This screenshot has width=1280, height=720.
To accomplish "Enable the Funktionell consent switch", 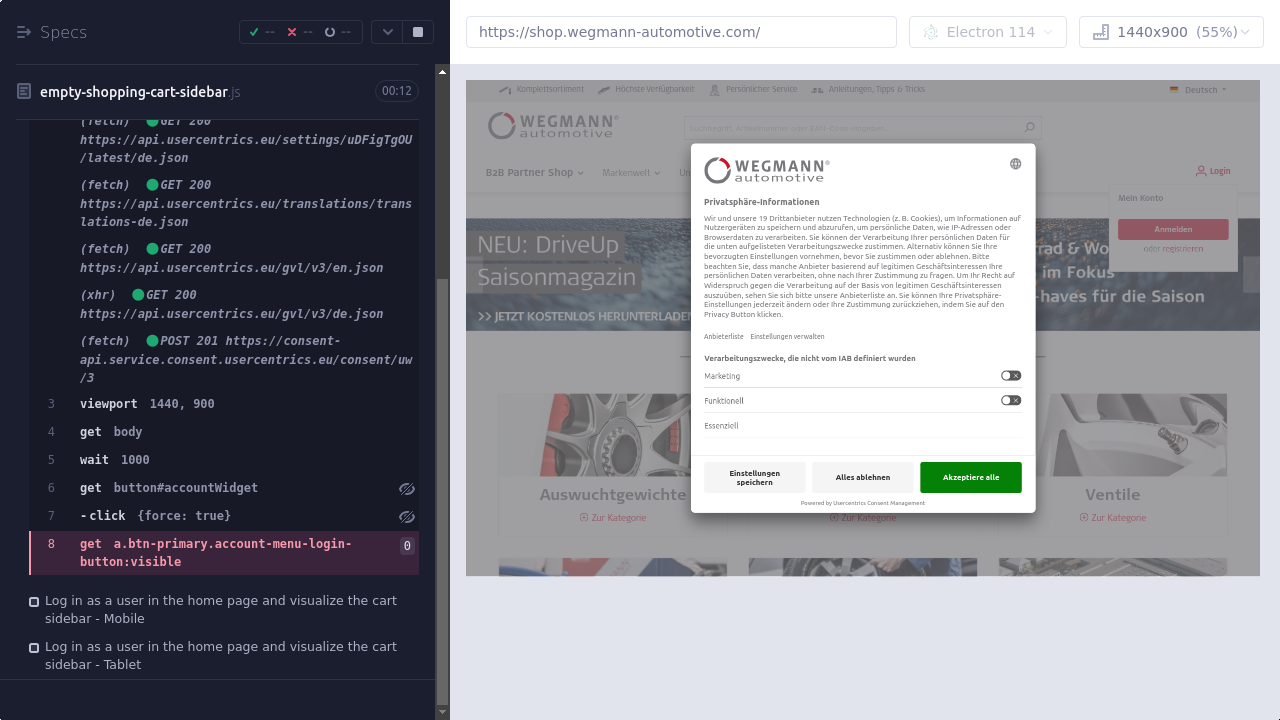I will point(1011,400).
